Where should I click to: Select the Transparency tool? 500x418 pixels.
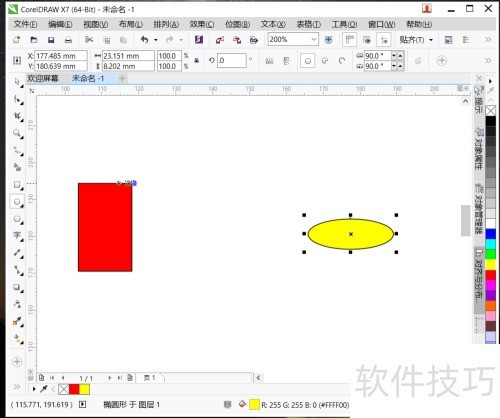(x=17, y=304)
